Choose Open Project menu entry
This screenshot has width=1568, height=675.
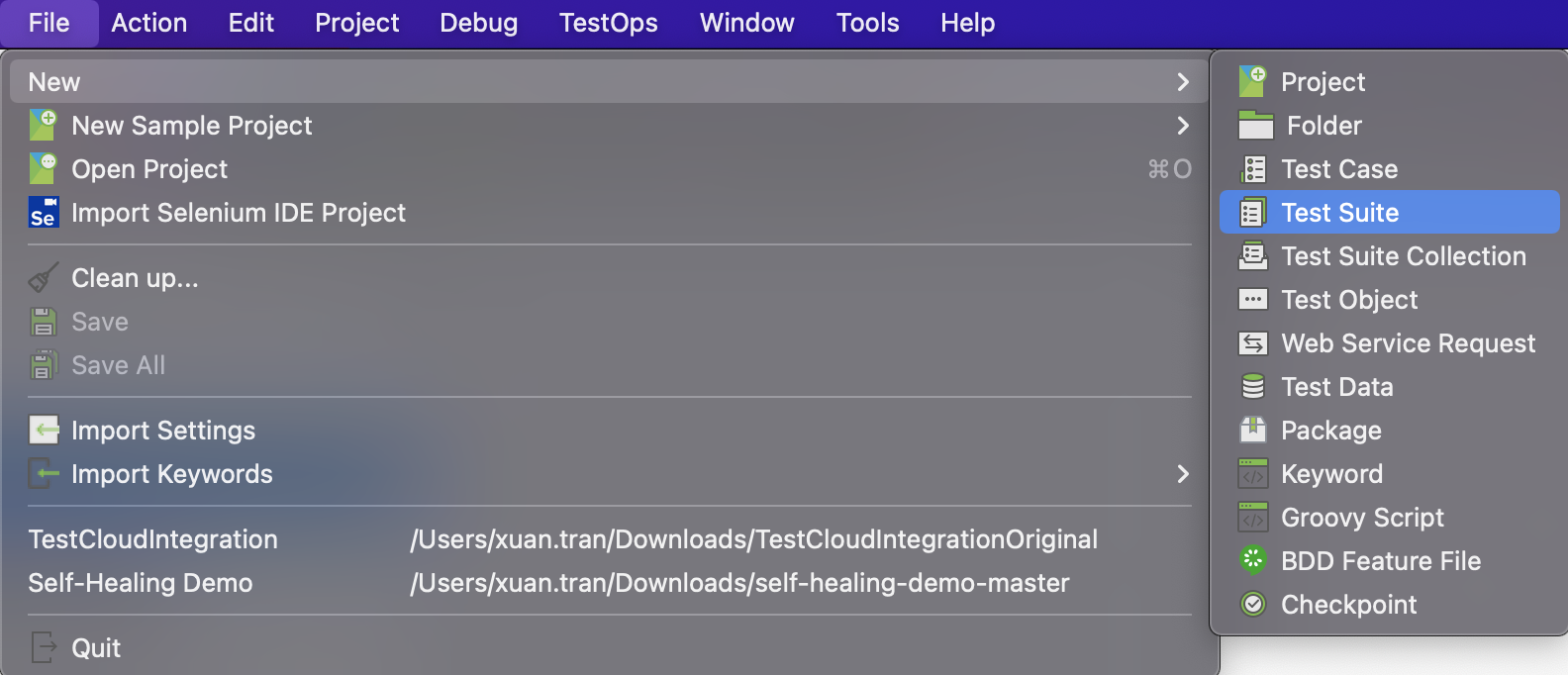[x=149, y=169]
